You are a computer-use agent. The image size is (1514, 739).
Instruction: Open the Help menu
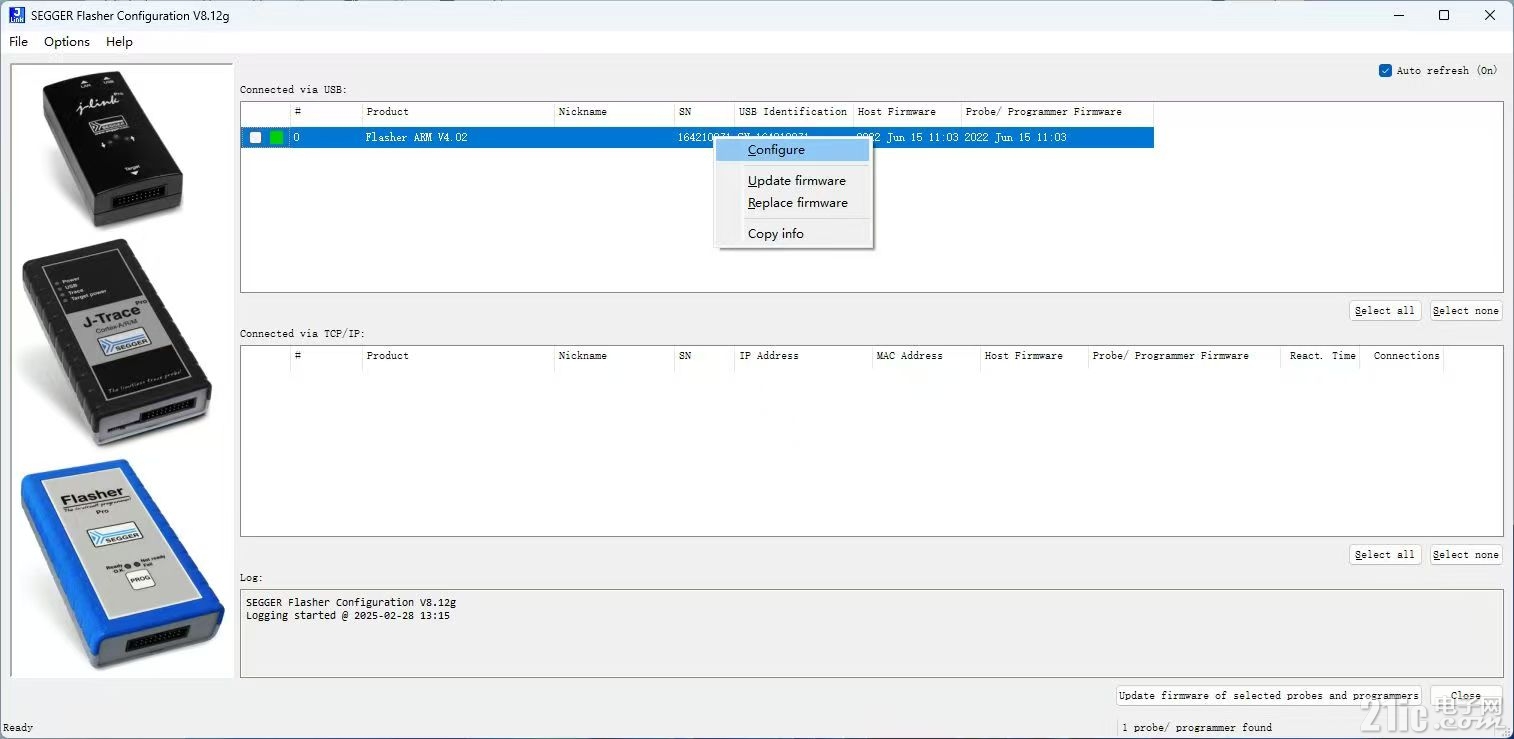pos(119,41)
